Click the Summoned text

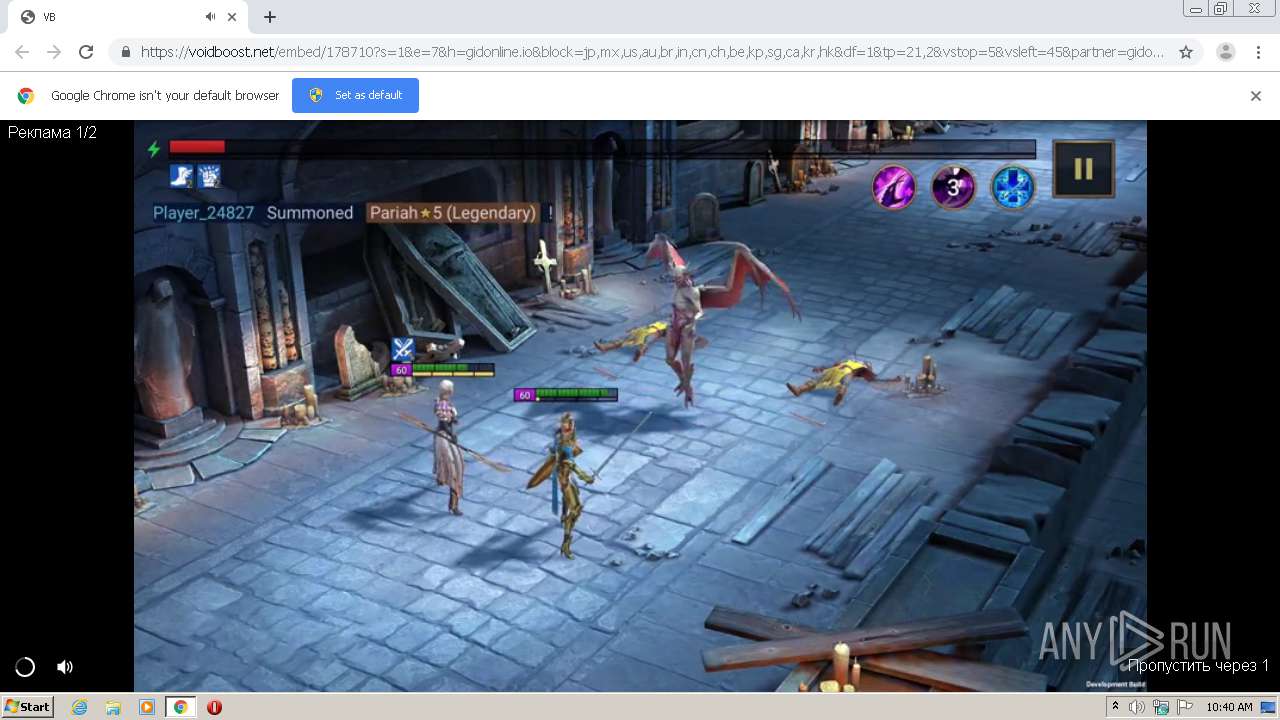pos(310,213)
